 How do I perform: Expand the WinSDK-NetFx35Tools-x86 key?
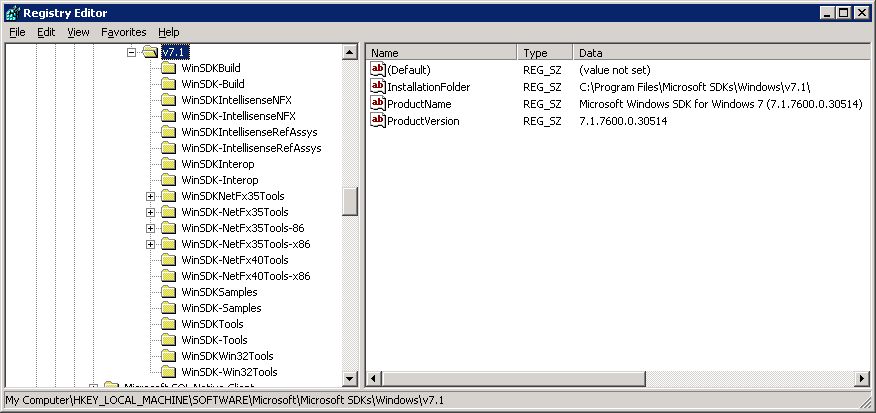click(x=150, y=244)
